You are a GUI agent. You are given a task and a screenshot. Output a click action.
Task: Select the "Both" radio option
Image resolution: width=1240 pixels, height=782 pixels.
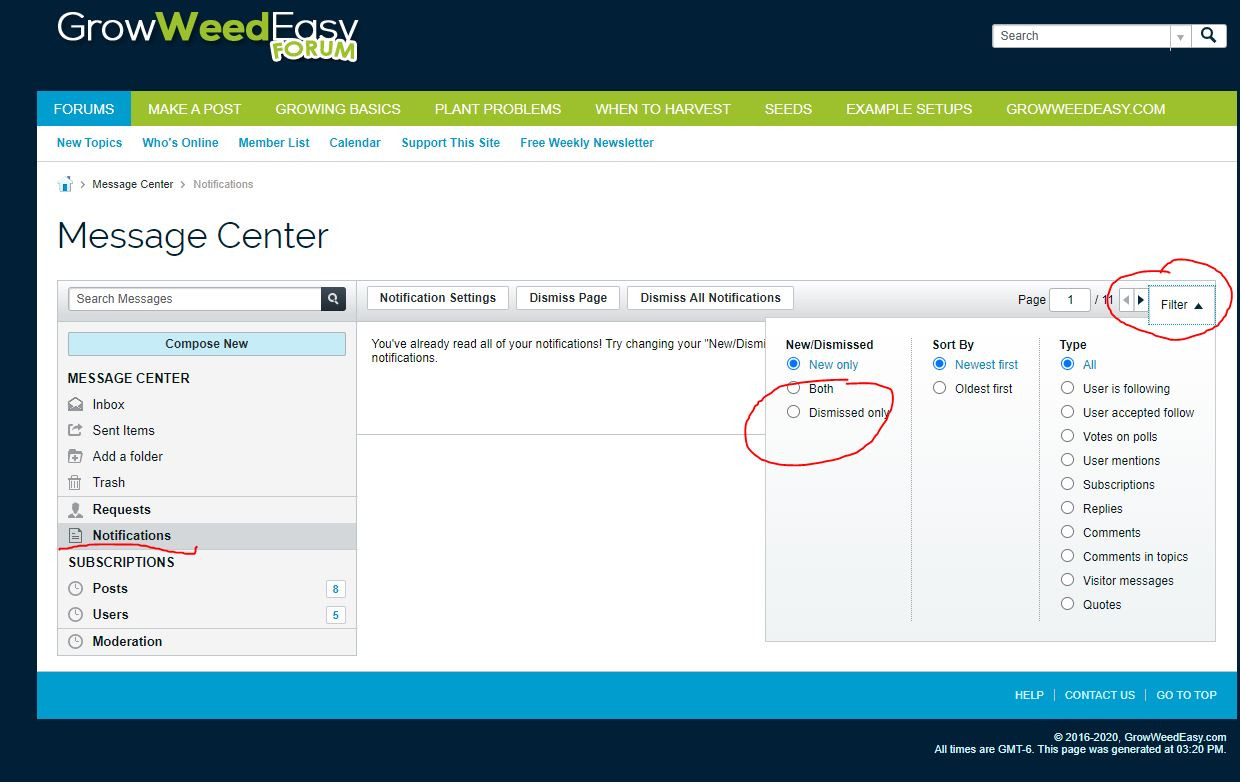click(794, 388)
